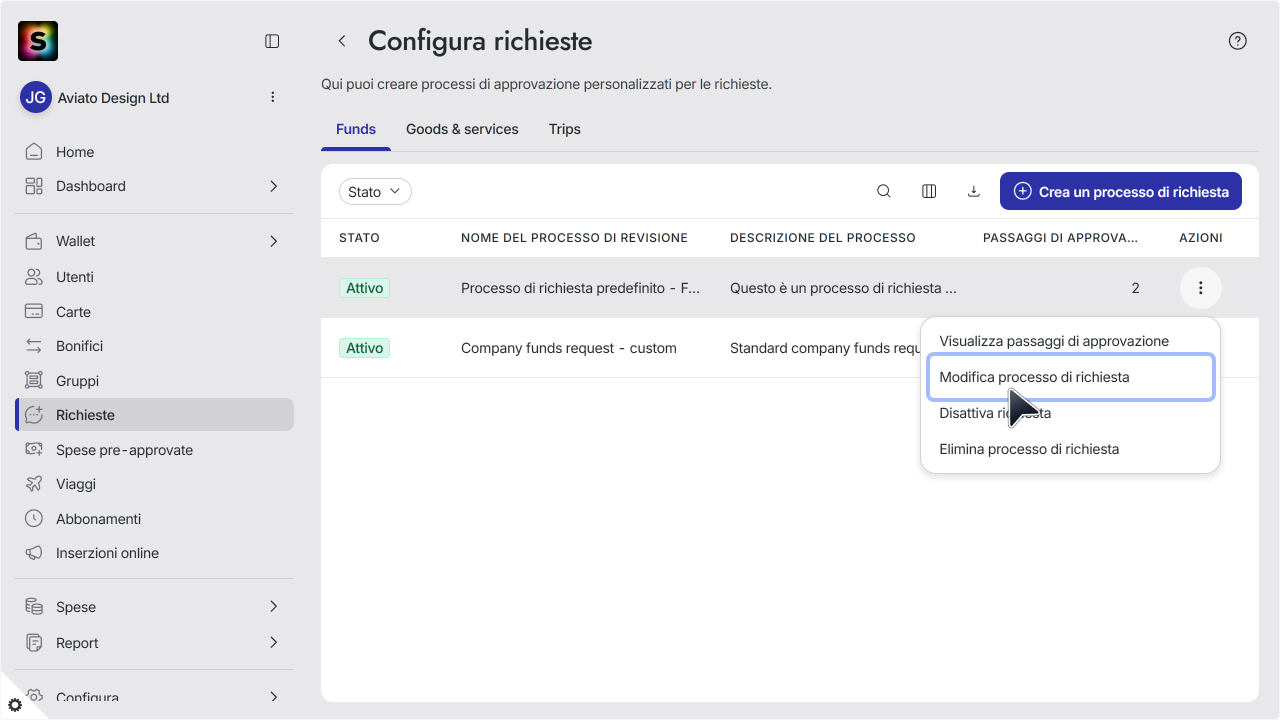
Task: Click the Dashboard grid icon
Action: click(x=34, y=186)
